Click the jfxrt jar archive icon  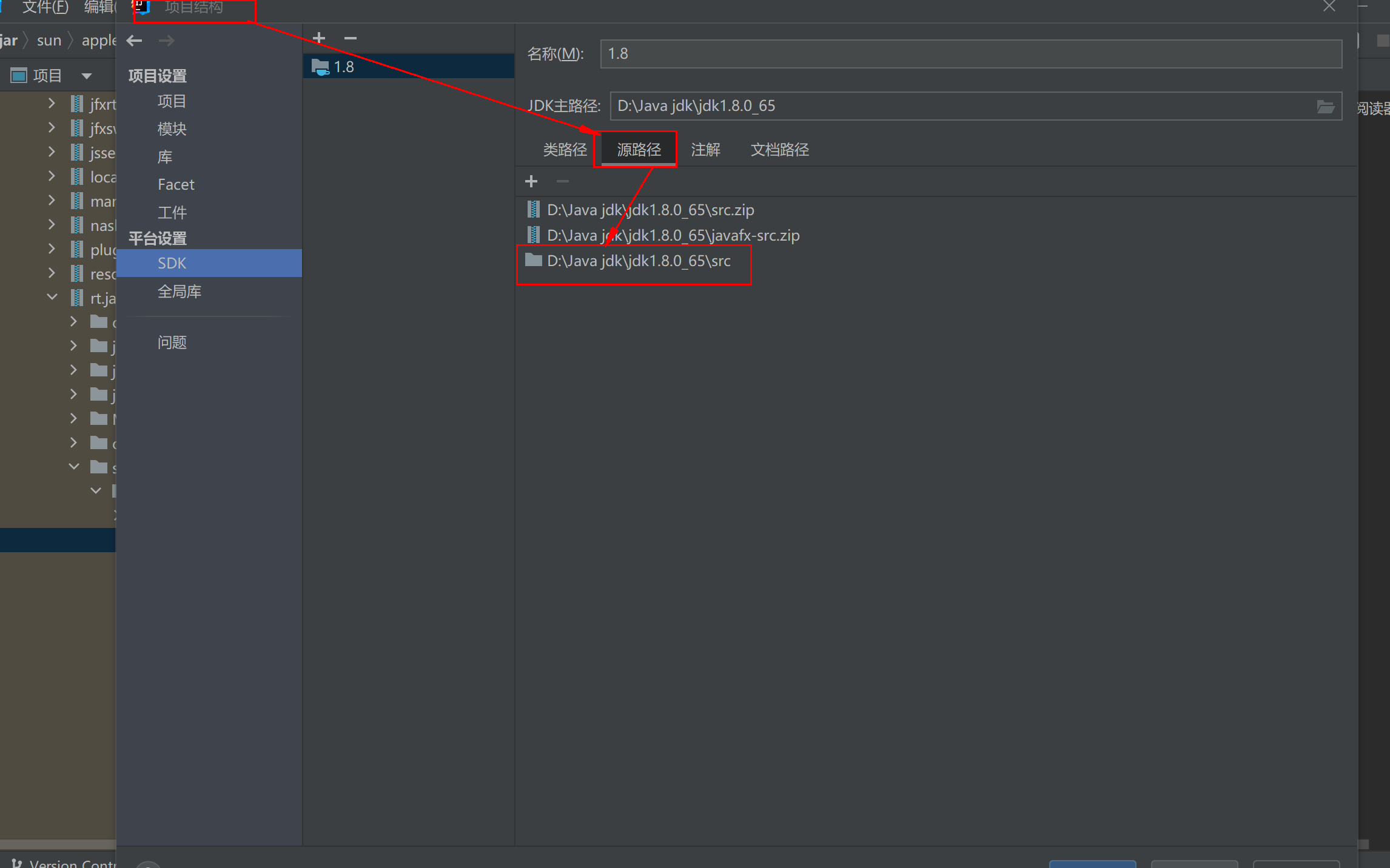[x=77, y=104]
